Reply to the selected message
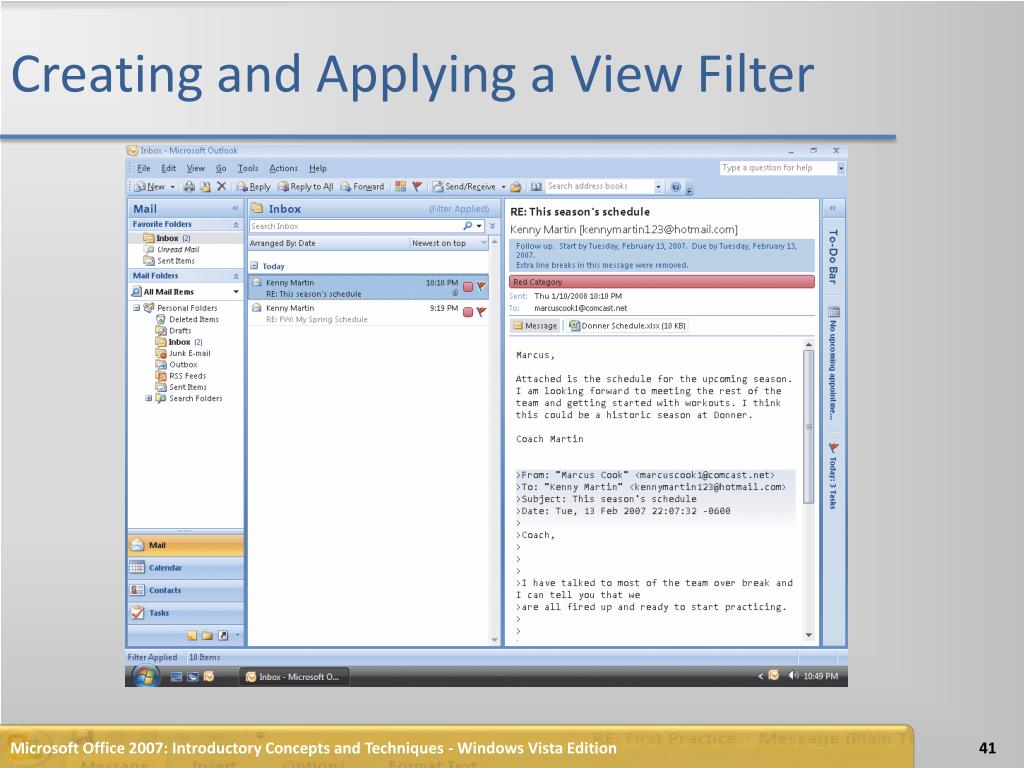 click(253, 187)
